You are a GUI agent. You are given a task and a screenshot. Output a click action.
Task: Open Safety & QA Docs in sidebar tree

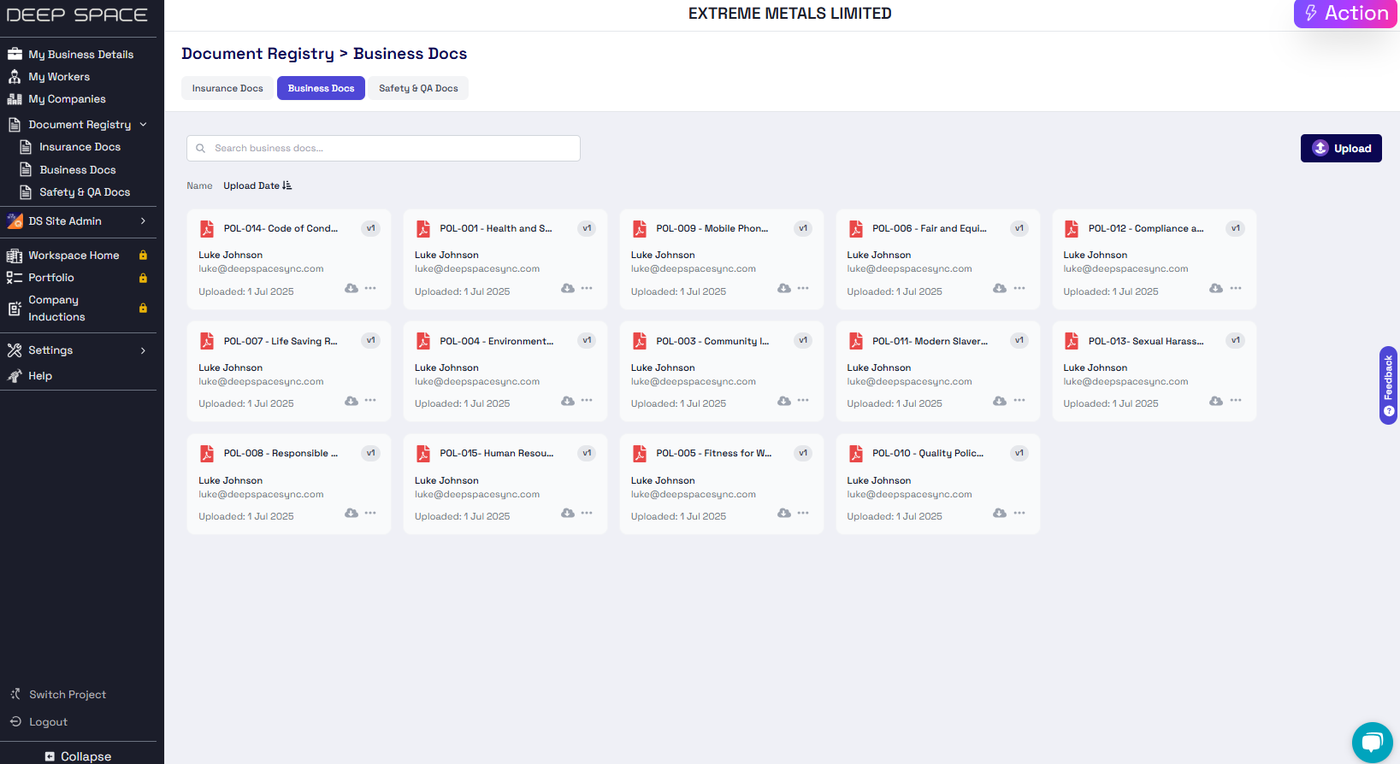pyautogui.click(x=85, y=192)
